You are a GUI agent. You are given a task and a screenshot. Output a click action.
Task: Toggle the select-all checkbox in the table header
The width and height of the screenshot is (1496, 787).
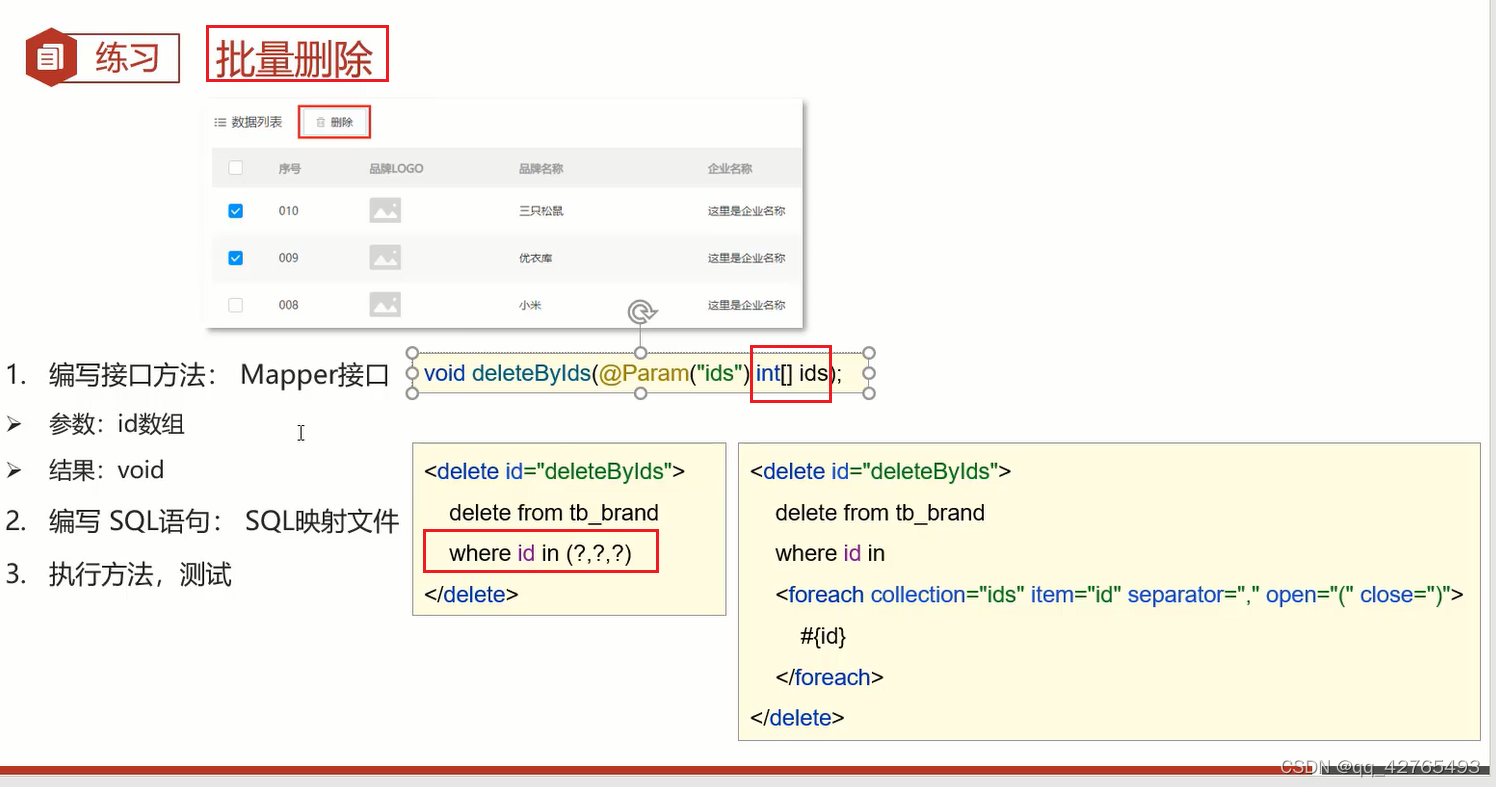pos(236,168)
